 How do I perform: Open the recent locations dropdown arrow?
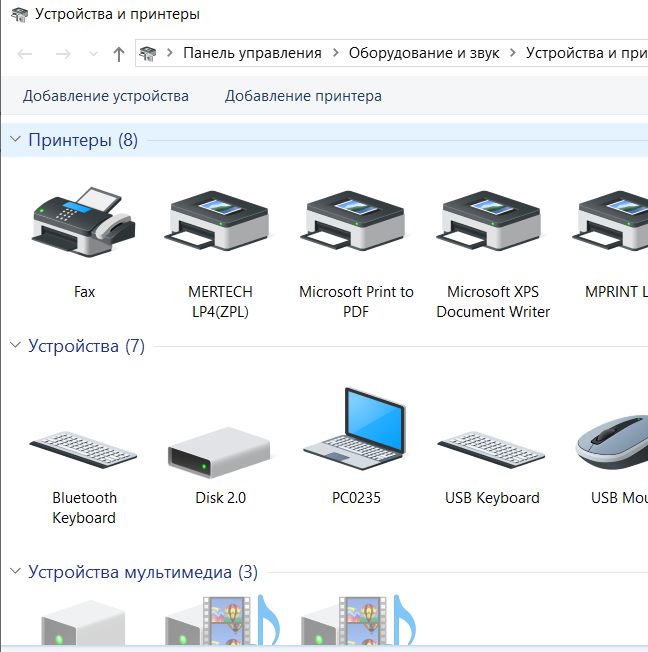coord(94,54)
